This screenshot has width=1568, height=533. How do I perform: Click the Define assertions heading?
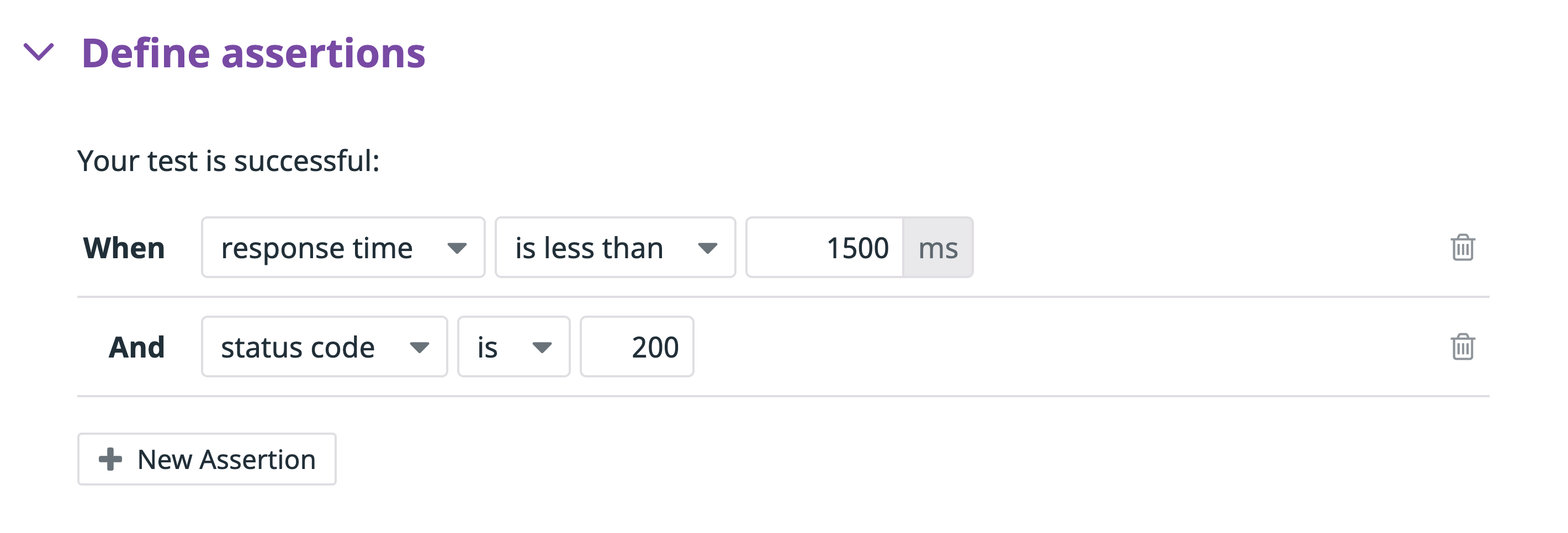(255, 55)
